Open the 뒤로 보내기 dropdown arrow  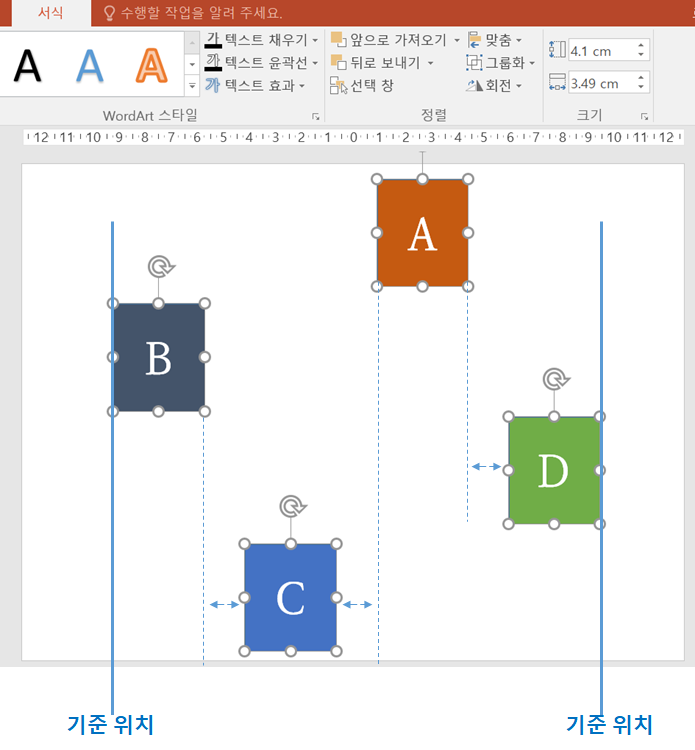click(430, 63)
